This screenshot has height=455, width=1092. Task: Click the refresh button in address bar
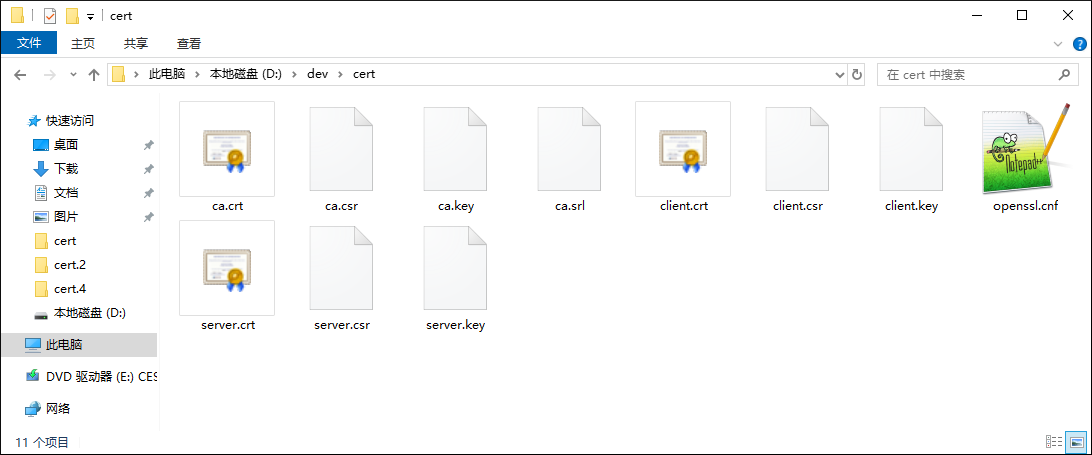856,74
